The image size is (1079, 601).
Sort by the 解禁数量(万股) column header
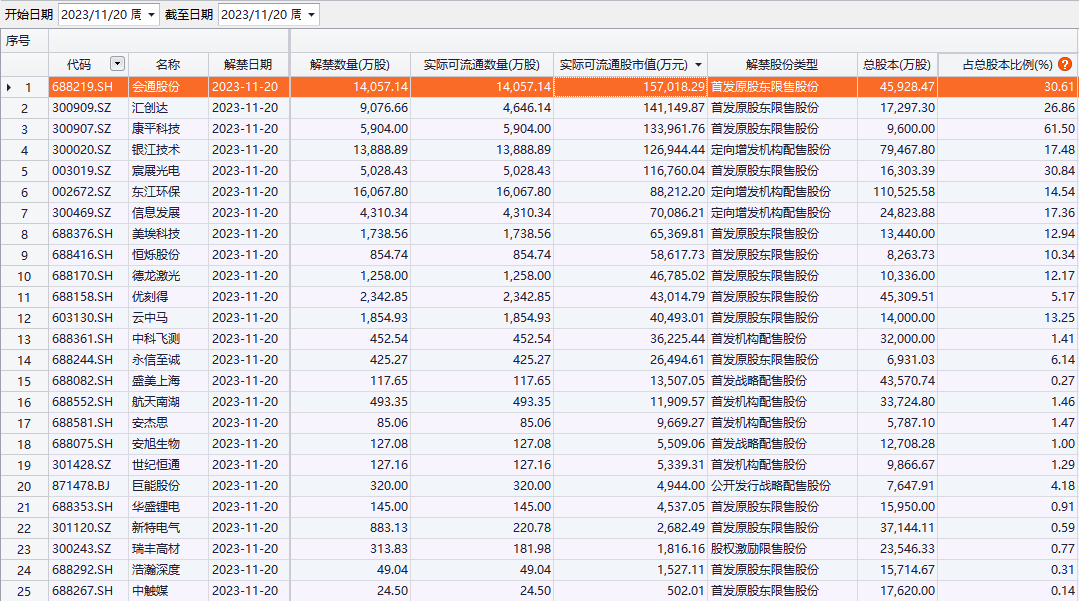[349, 64]
